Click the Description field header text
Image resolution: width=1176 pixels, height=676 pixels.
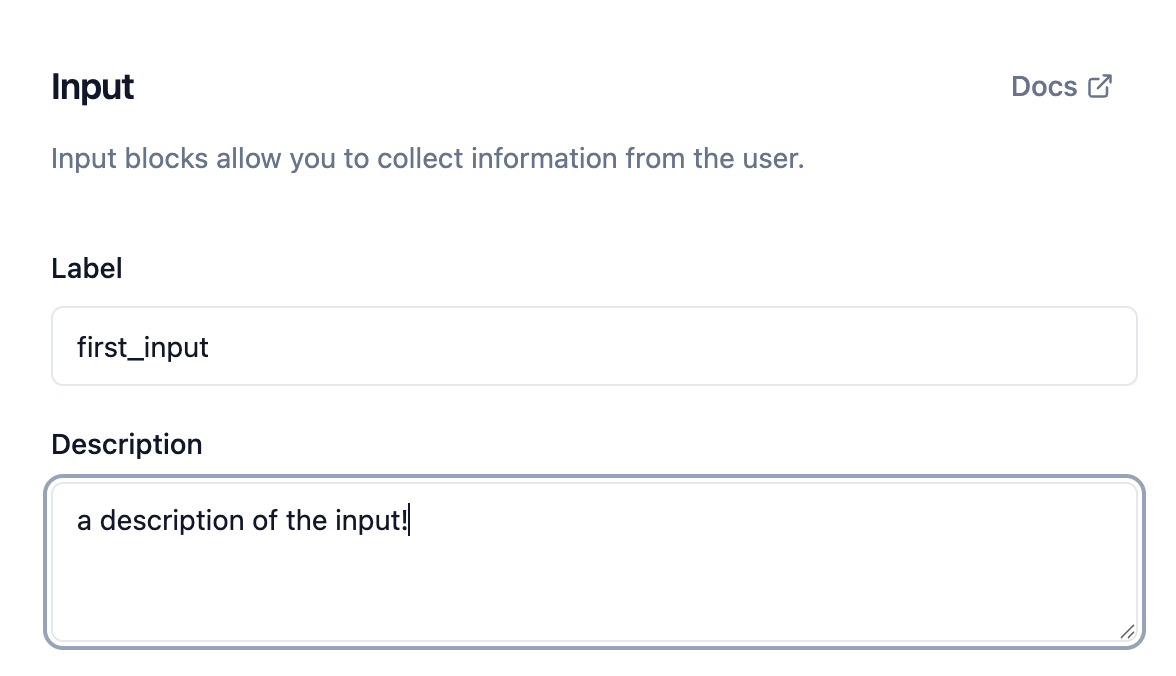click(126, 444)
